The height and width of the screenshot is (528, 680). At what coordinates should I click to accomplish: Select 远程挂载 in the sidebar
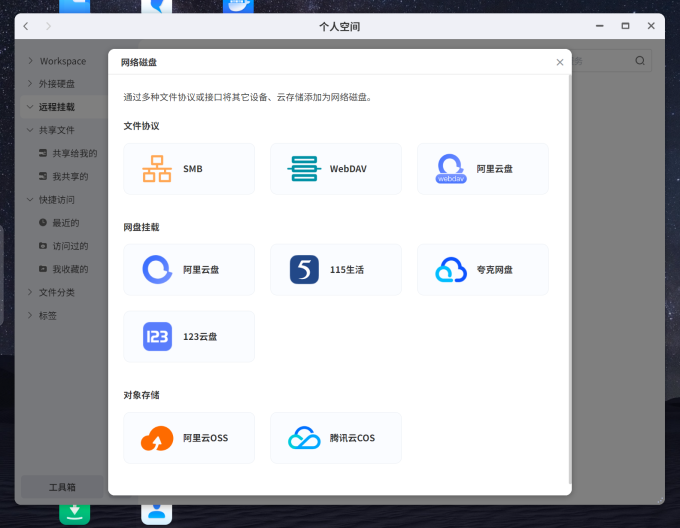(57, 107)
